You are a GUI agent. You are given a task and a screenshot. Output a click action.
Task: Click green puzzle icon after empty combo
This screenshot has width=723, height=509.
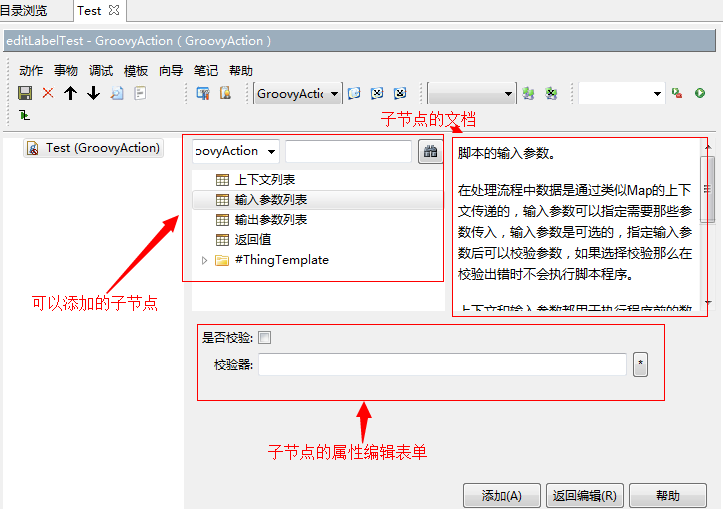[x=528, y=94]
